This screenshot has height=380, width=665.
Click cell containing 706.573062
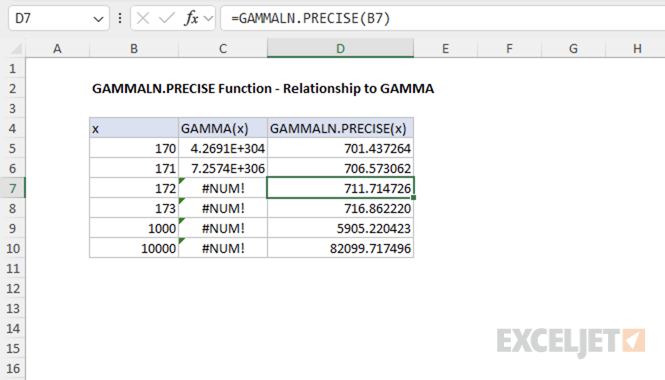pyautogui.click(x=341, y=168)
